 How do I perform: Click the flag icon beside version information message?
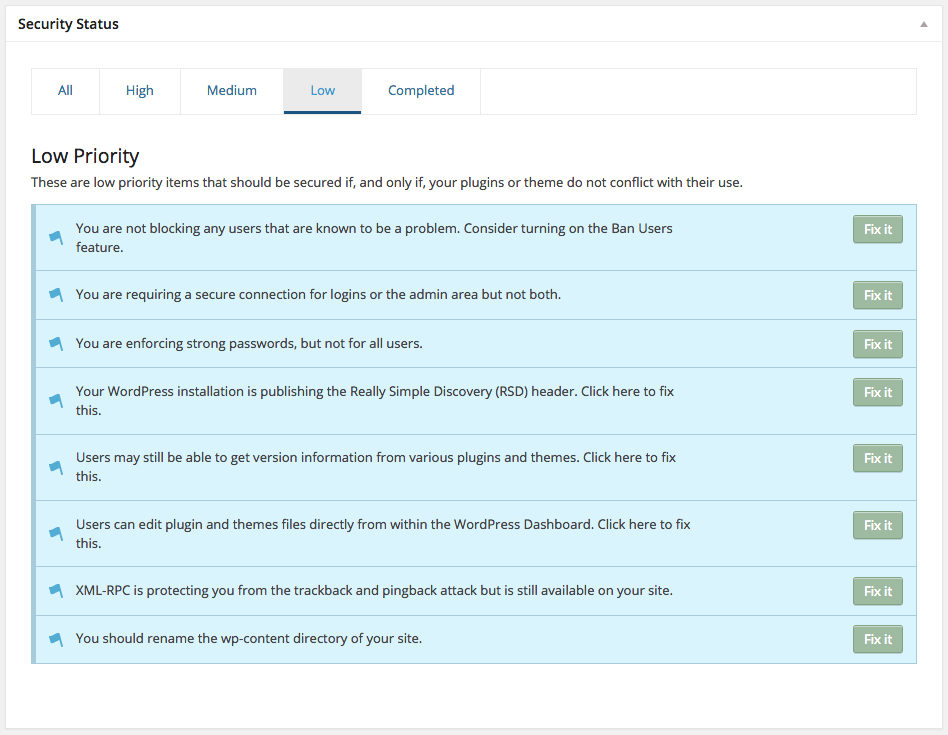click(56, 467)
